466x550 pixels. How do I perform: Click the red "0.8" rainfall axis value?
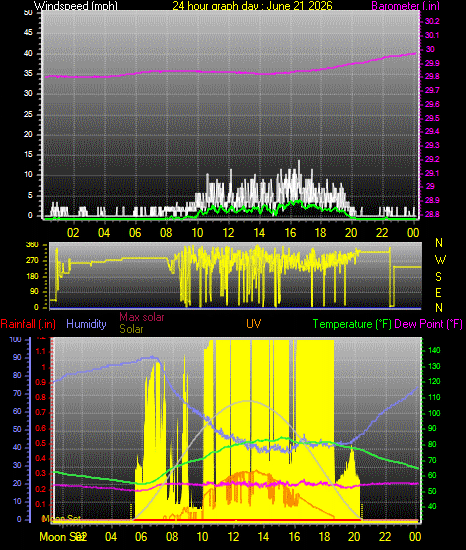(x=40, y=397)
